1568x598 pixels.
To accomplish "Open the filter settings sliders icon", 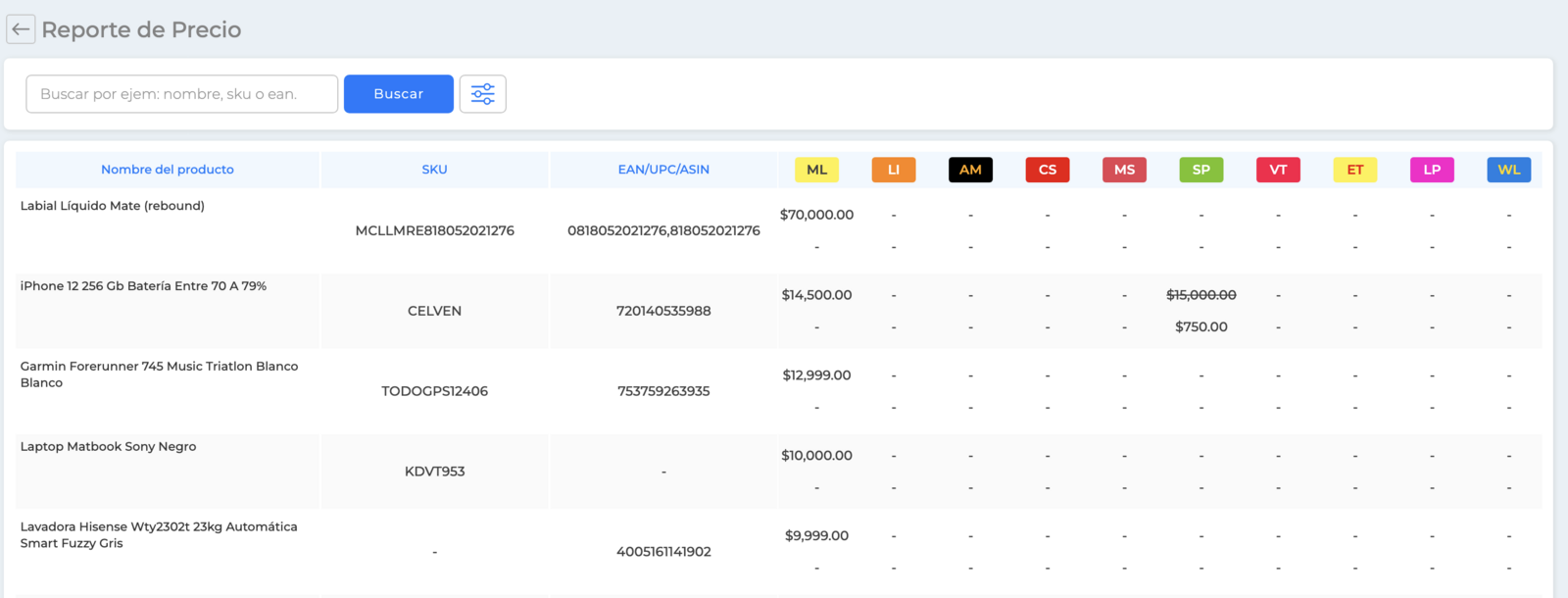I will click(483, 94).
